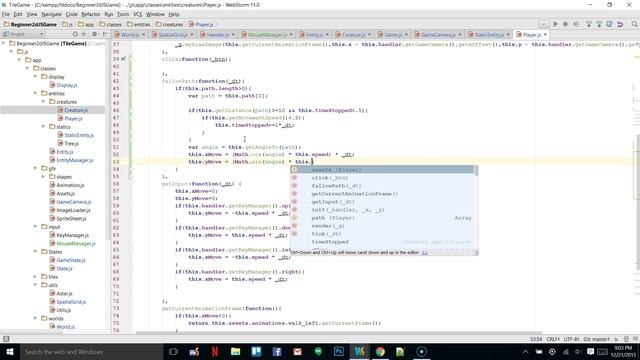This screenshot has height=360, width=640.
Task: Collapse the statics folder
Action: click(43, 127)
